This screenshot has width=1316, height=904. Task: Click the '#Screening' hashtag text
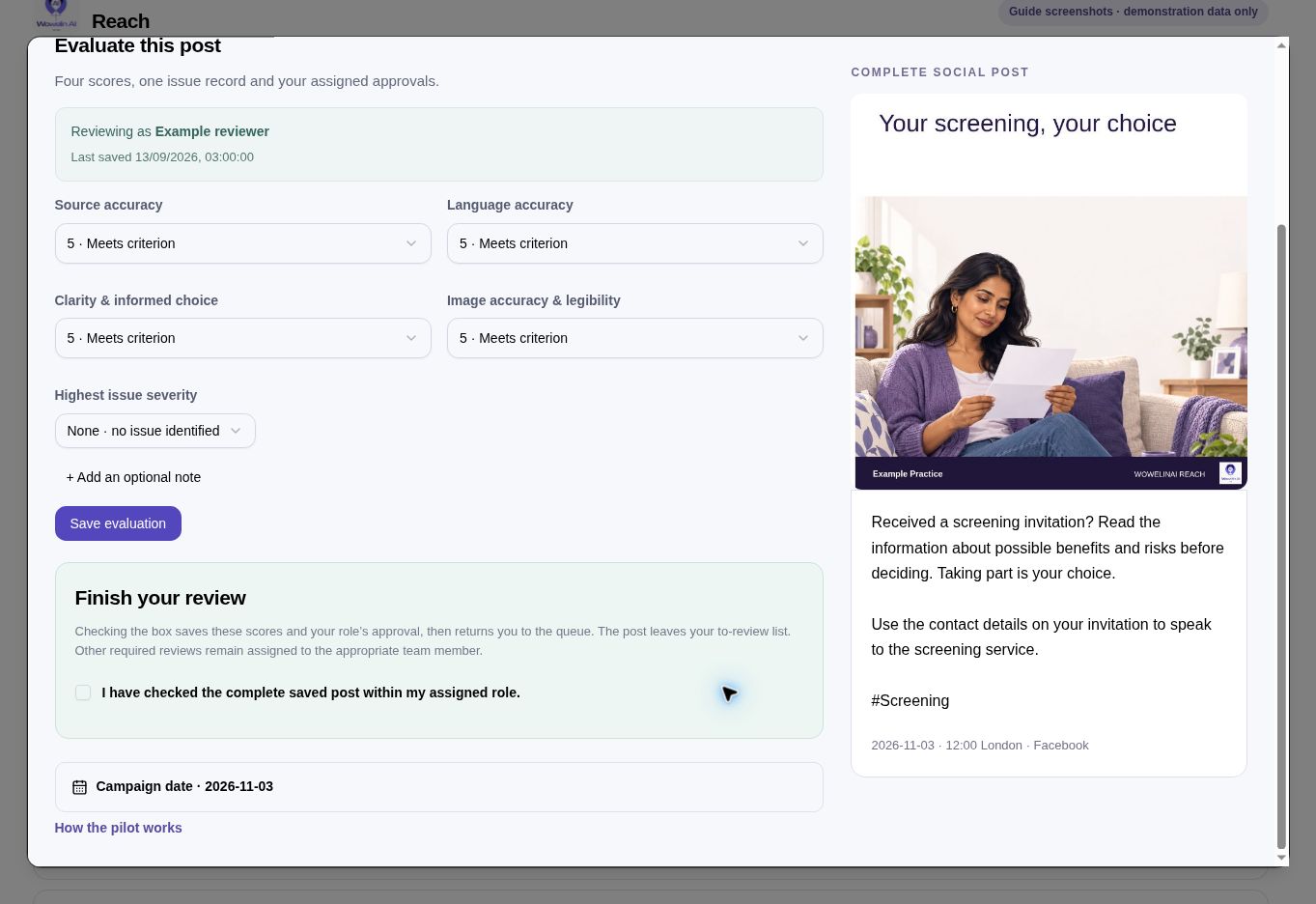910,701
